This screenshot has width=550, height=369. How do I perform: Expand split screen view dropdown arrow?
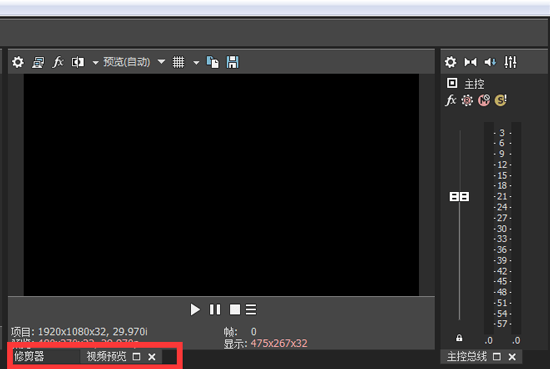tap(95, 63)
